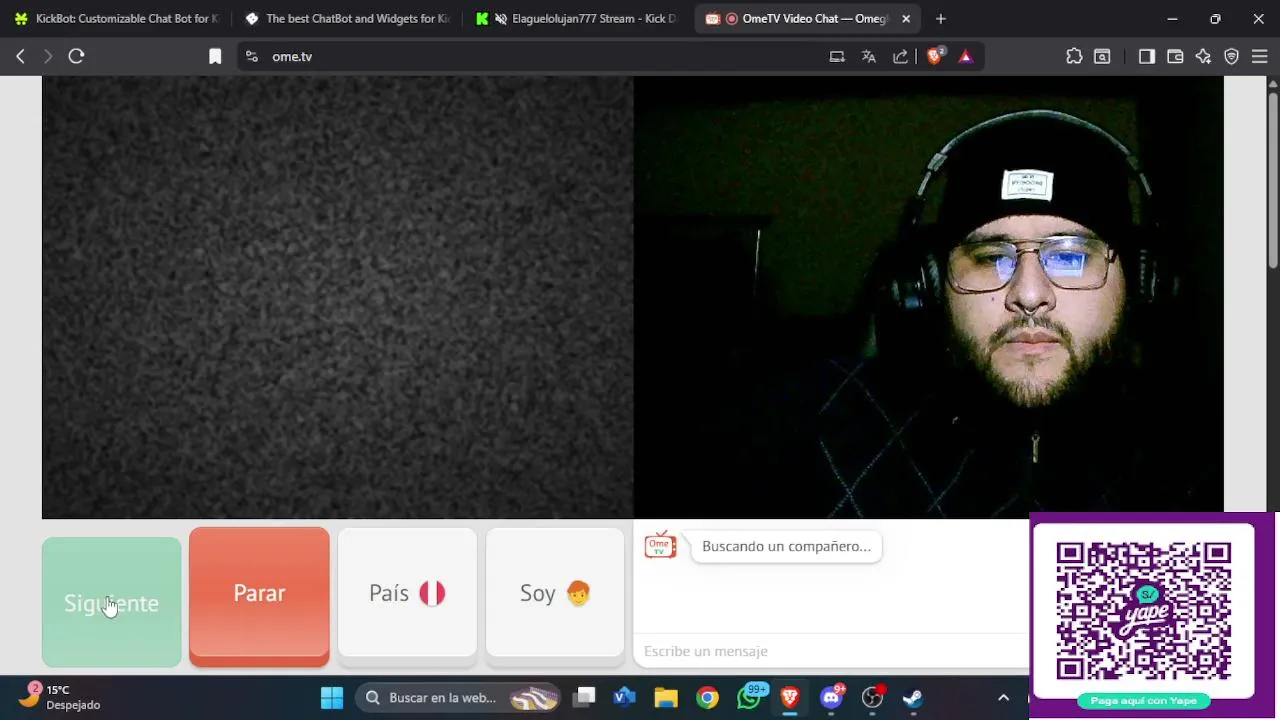Go forward with the forward arrow
1280x720 pixels.
pyautogui.click(x=47, y=57)
